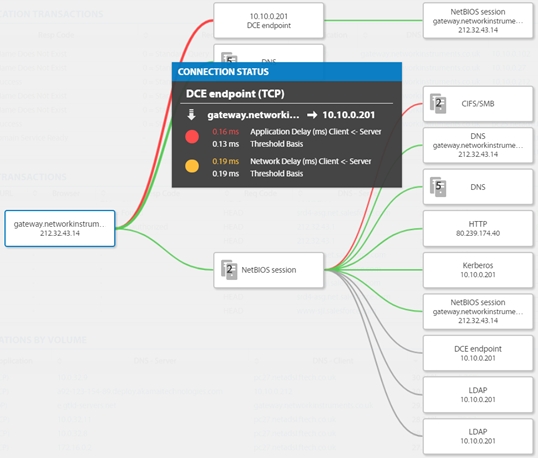
Task: Click the DCE endpoint (TCP) title
Action: click(235, 94)
